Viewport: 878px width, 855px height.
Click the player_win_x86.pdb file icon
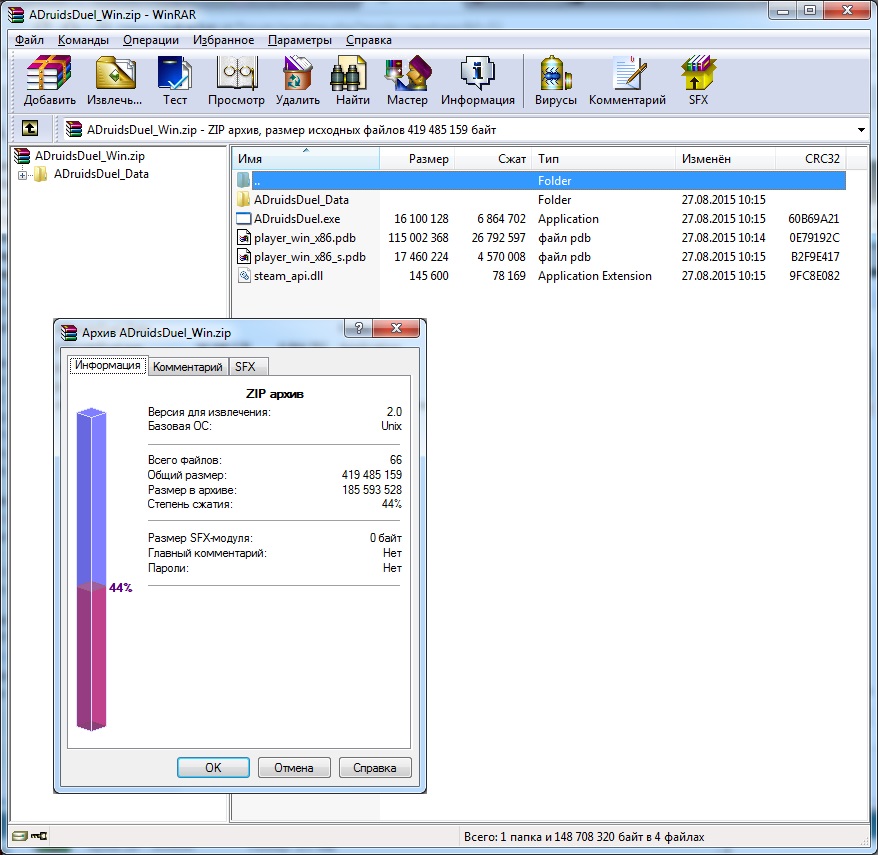pyautogui.click(x=244, y=237)
